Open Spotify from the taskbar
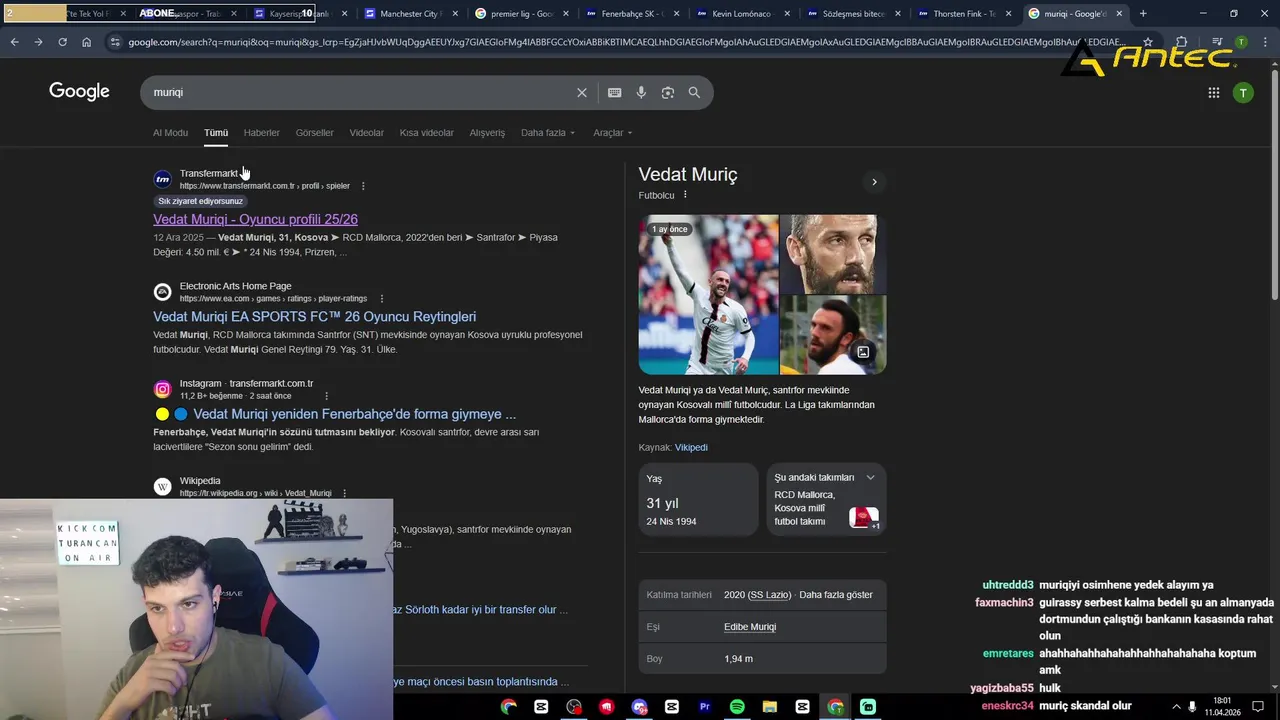This screenshot has width=1280, height=720. (737, 707)
